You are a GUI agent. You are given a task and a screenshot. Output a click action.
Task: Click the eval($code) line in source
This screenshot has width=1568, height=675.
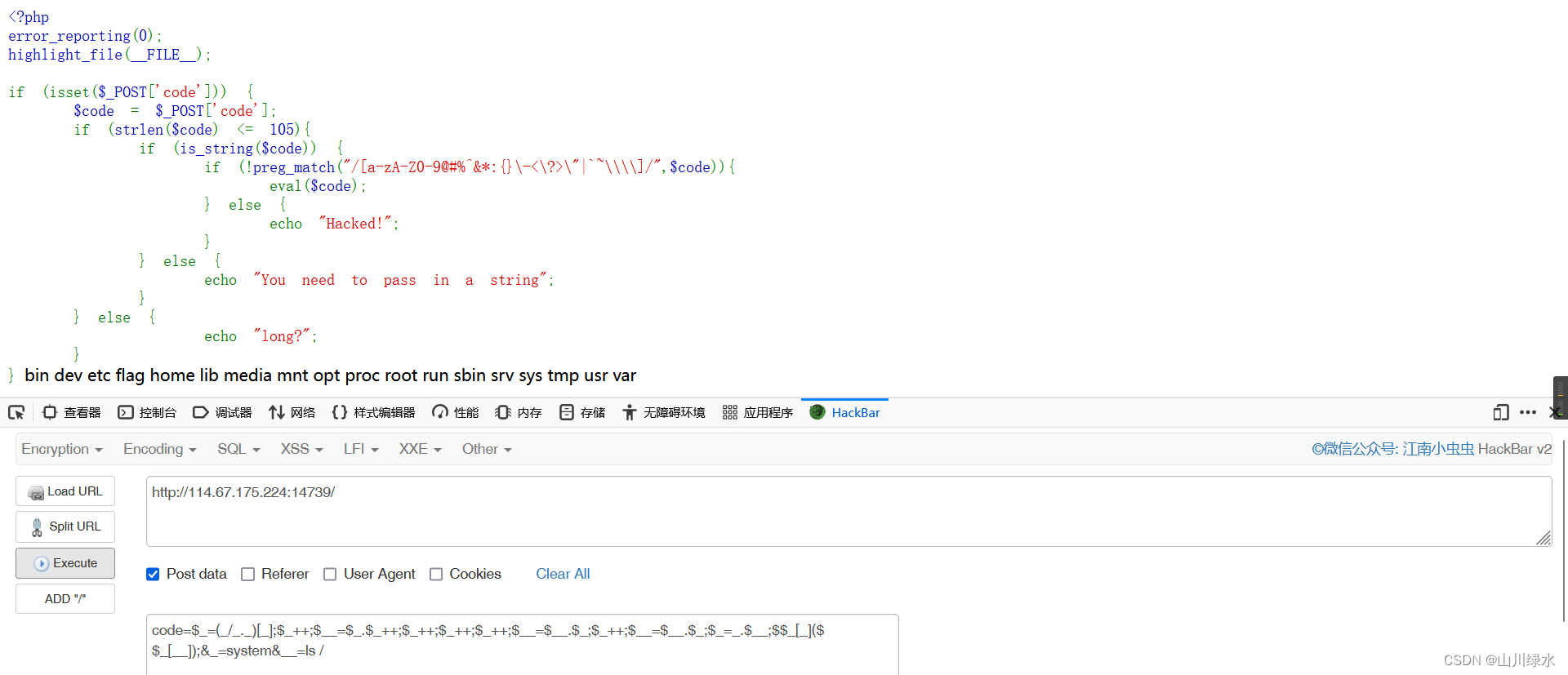318,186
